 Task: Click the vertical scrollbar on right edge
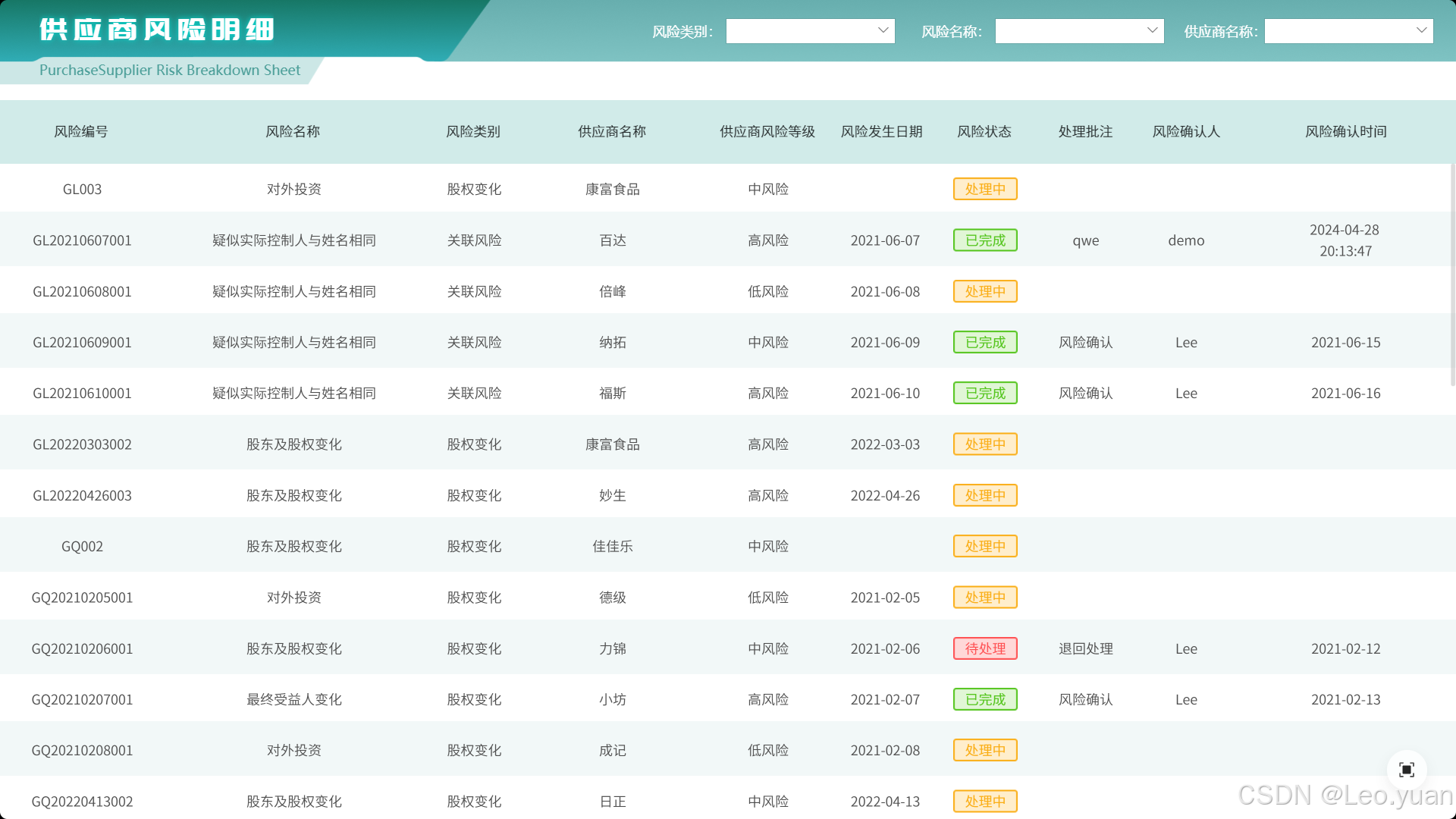(1452, 273)
